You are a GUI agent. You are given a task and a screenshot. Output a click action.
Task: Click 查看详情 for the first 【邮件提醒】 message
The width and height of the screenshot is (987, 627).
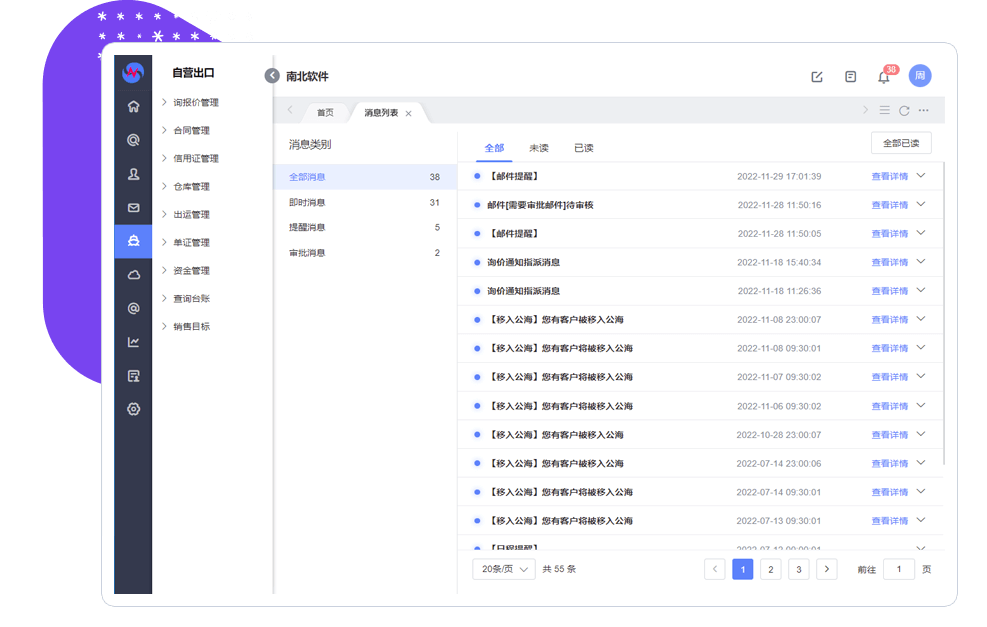pyautogui.click(x=889, y=176)
